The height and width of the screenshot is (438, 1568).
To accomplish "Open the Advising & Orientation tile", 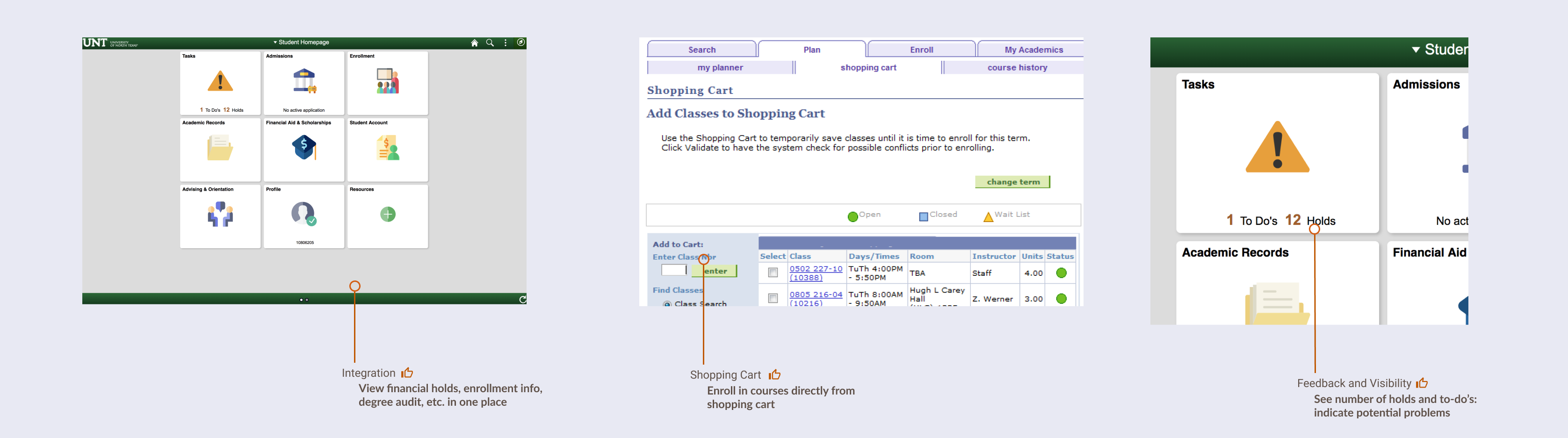I will tap(220, 216).
